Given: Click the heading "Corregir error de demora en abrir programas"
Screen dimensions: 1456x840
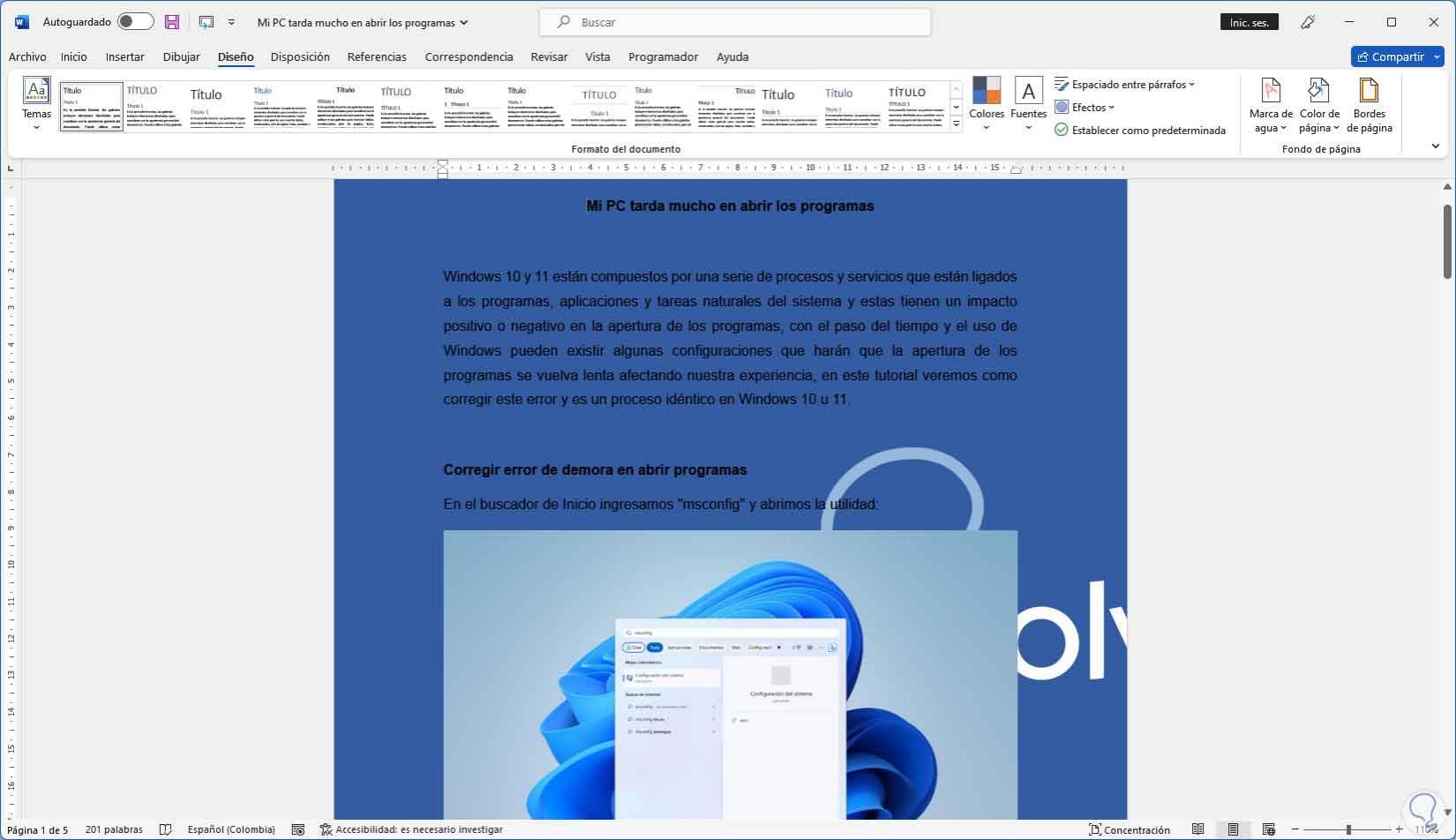Looking at the screenshot, I should point(595,470).
